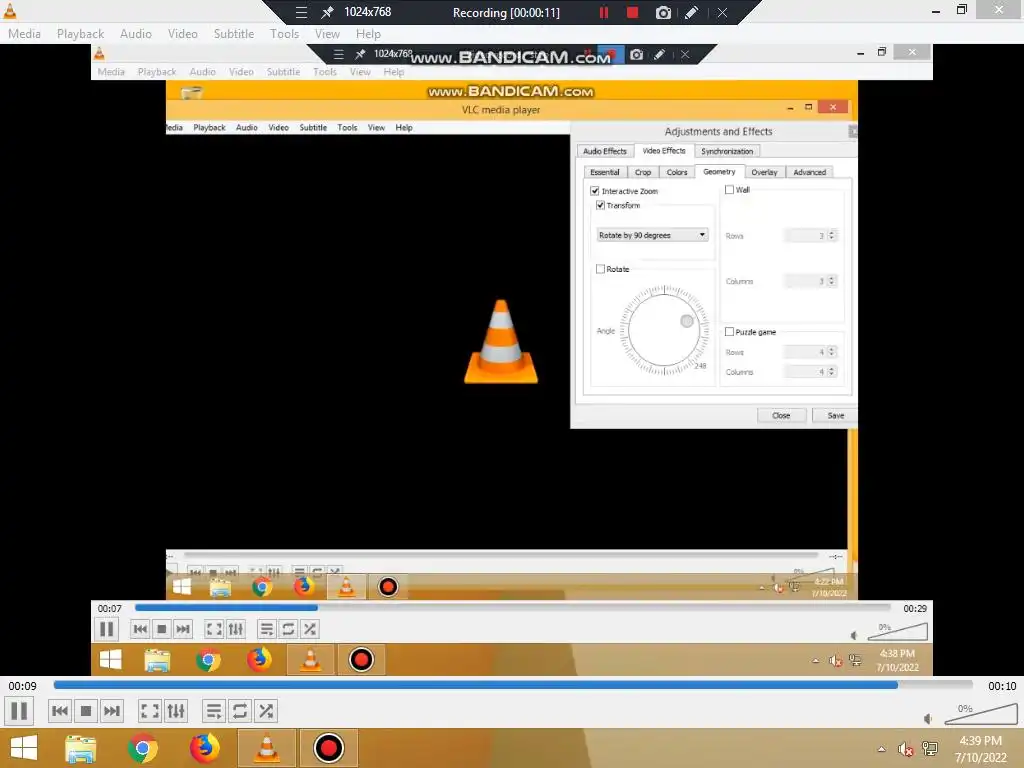
Task: Adjust the outermost volume slider at 0%
Action: pyautogui.click(x=981, y=715)
